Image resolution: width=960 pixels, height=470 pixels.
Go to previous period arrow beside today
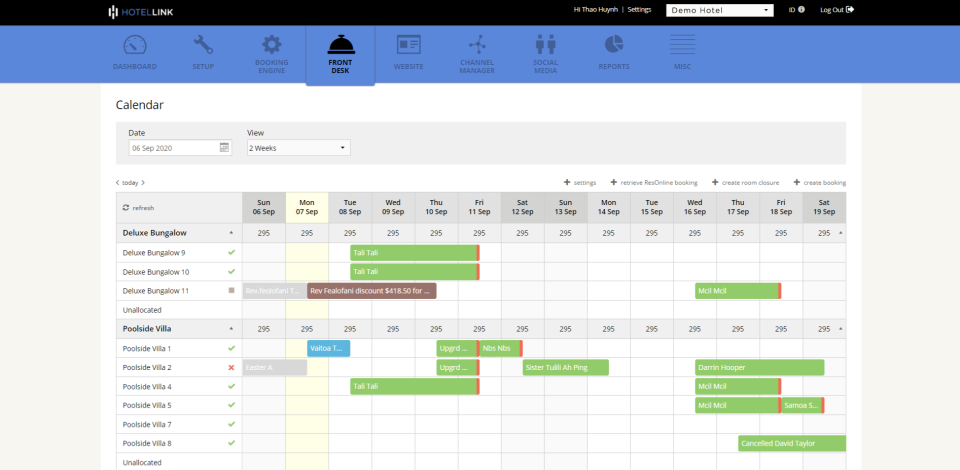(x=118, y=182)
